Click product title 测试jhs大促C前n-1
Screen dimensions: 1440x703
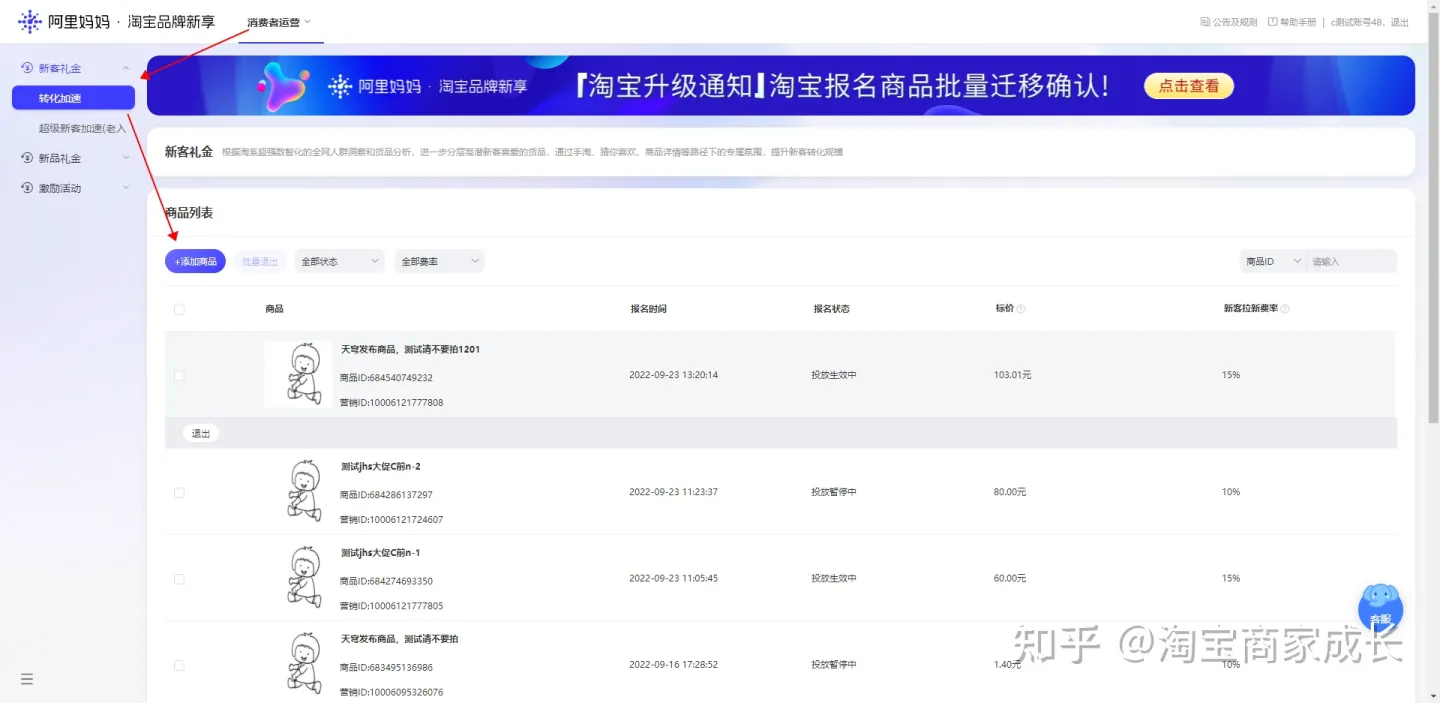pos(380,553)
